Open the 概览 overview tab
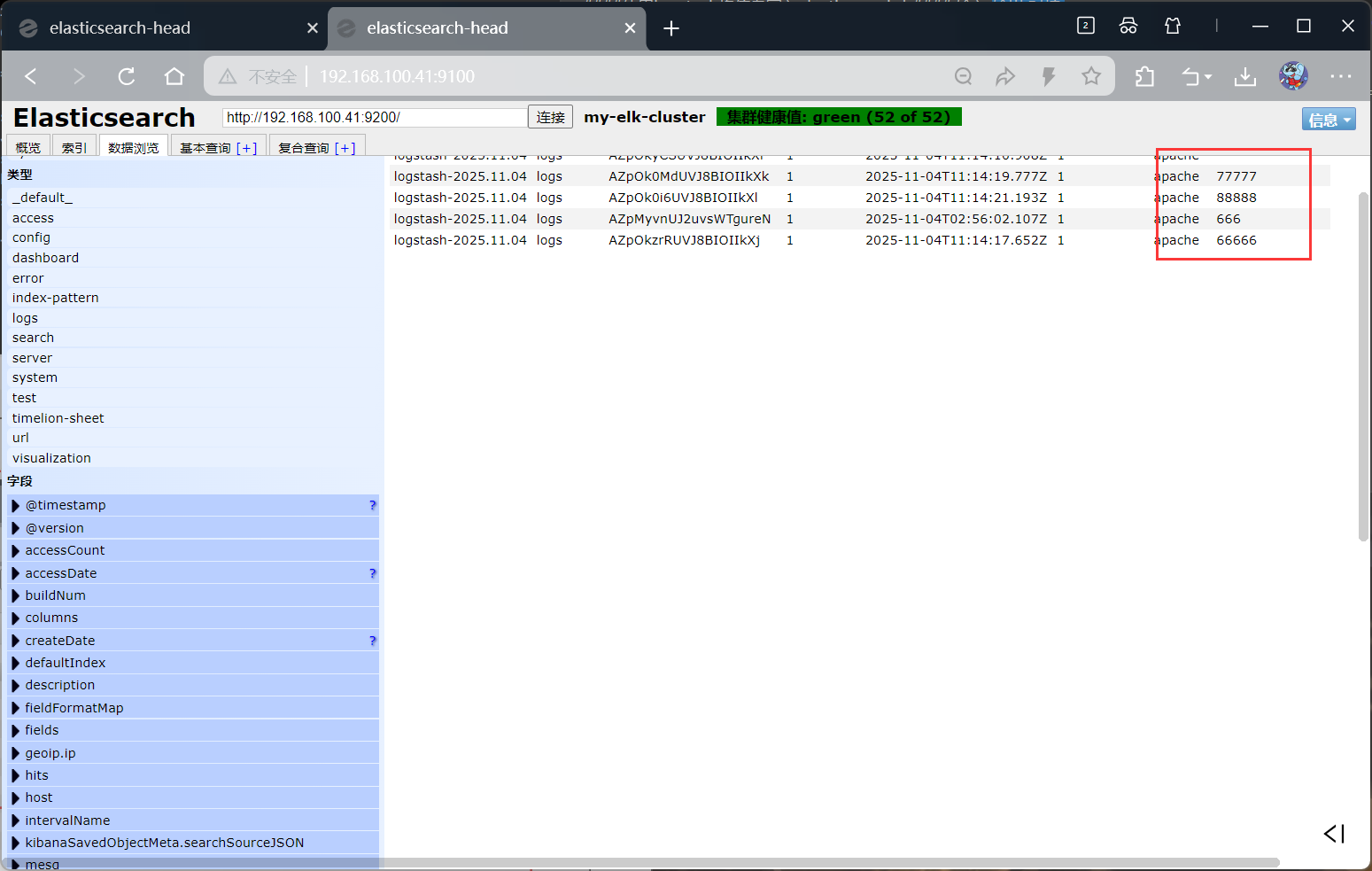This screenshot has width=1372, height=871. pos(28,147)
